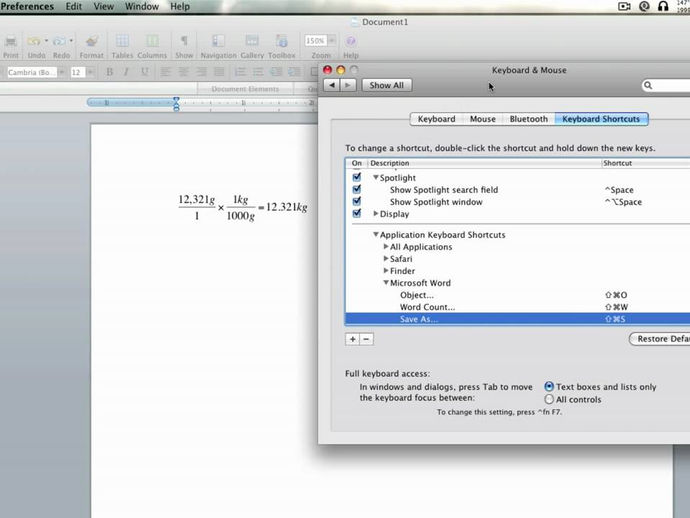The height and width of the screenshot is (518, 690).
Task: Go forward with the right arrow button
Action: (348, 85)
